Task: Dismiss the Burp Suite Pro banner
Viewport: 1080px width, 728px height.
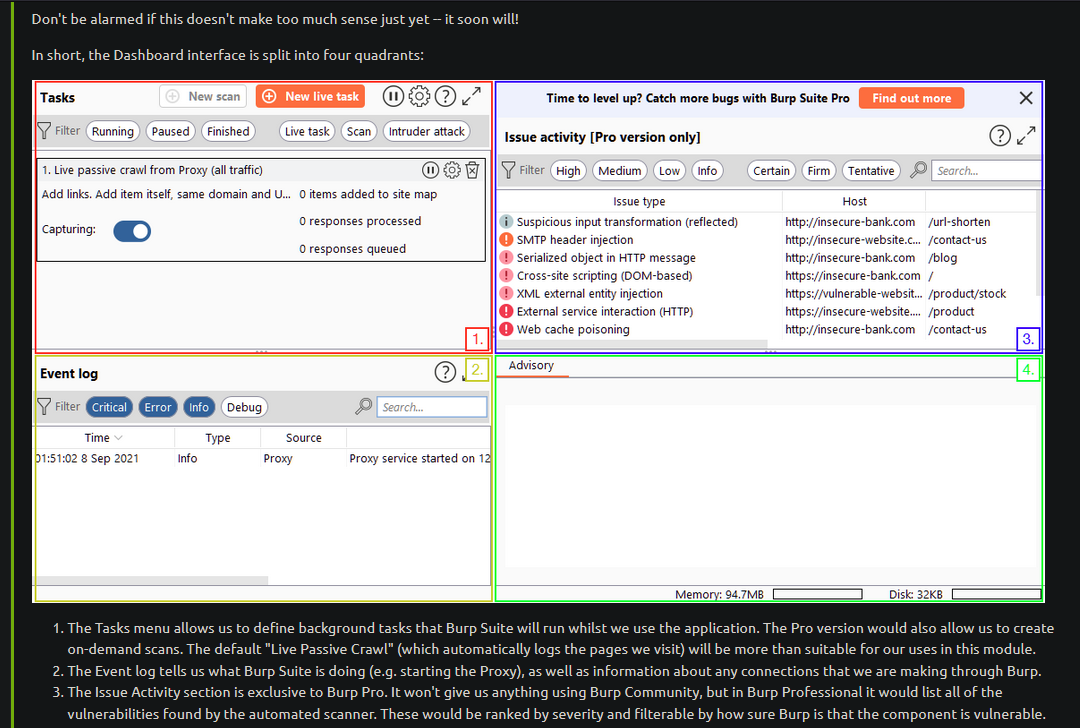Action: (1026, 98)
